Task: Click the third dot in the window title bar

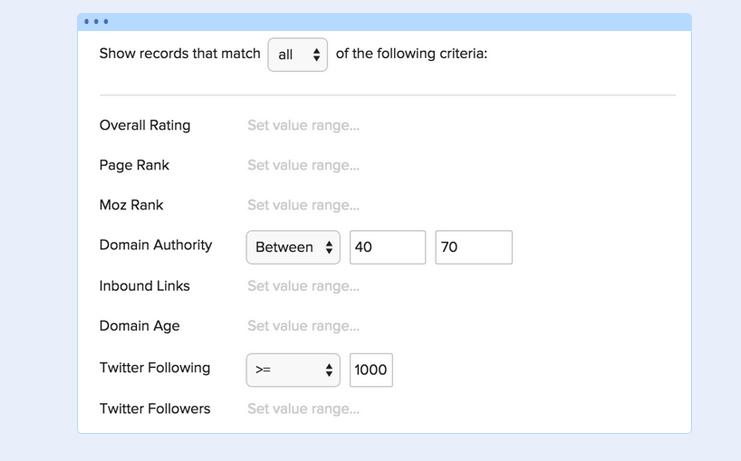Action: point(106,21)
